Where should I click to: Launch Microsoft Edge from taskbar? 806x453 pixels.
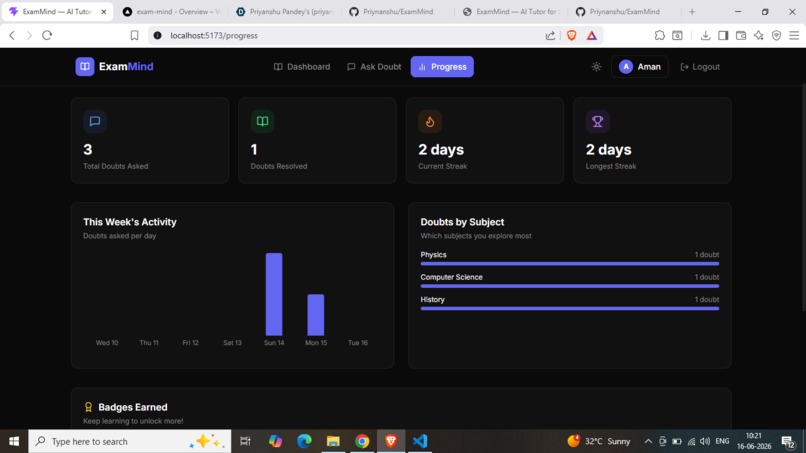304,441
